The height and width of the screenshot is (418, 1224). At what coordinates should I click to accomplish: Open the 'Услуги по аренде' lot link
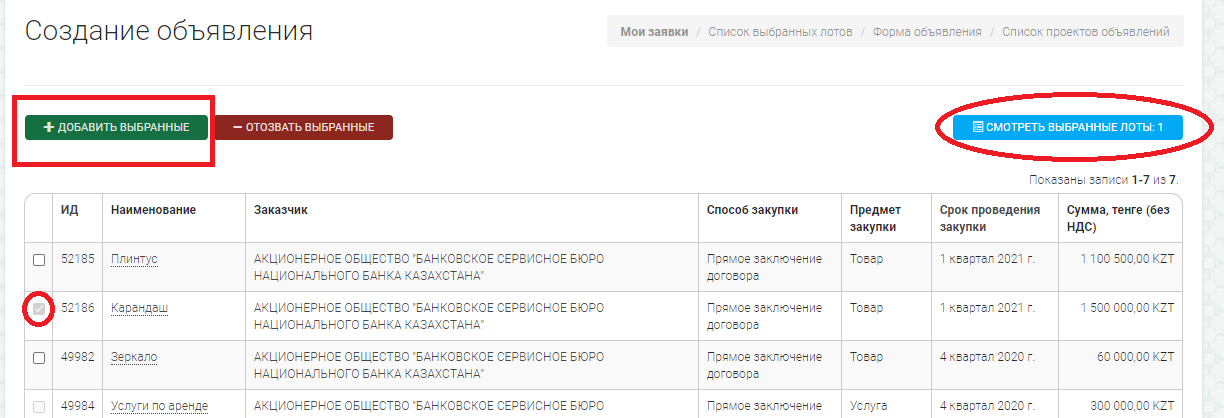point(159,405)
